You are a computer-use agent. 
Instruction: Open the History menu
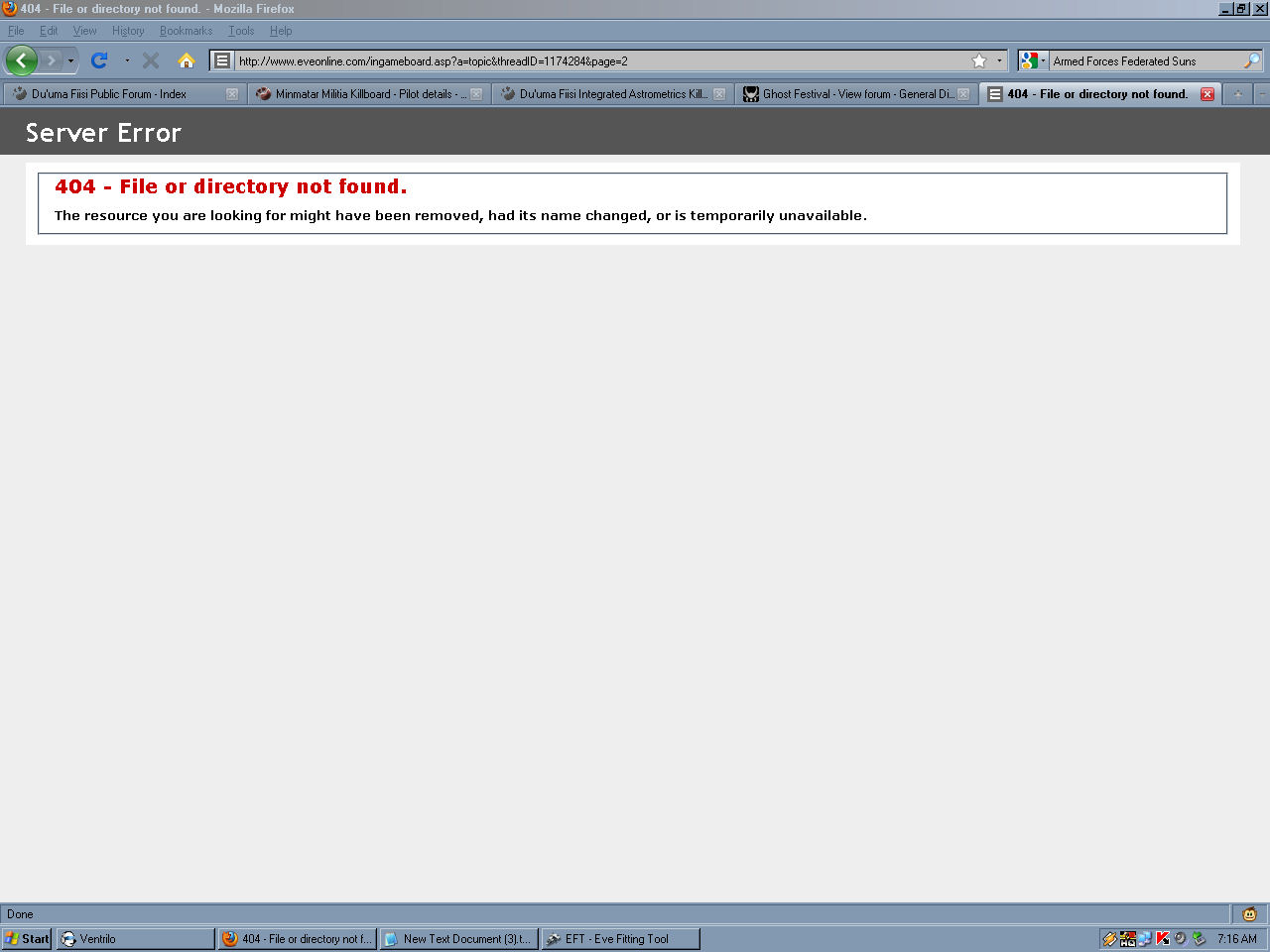click(128, 31)
